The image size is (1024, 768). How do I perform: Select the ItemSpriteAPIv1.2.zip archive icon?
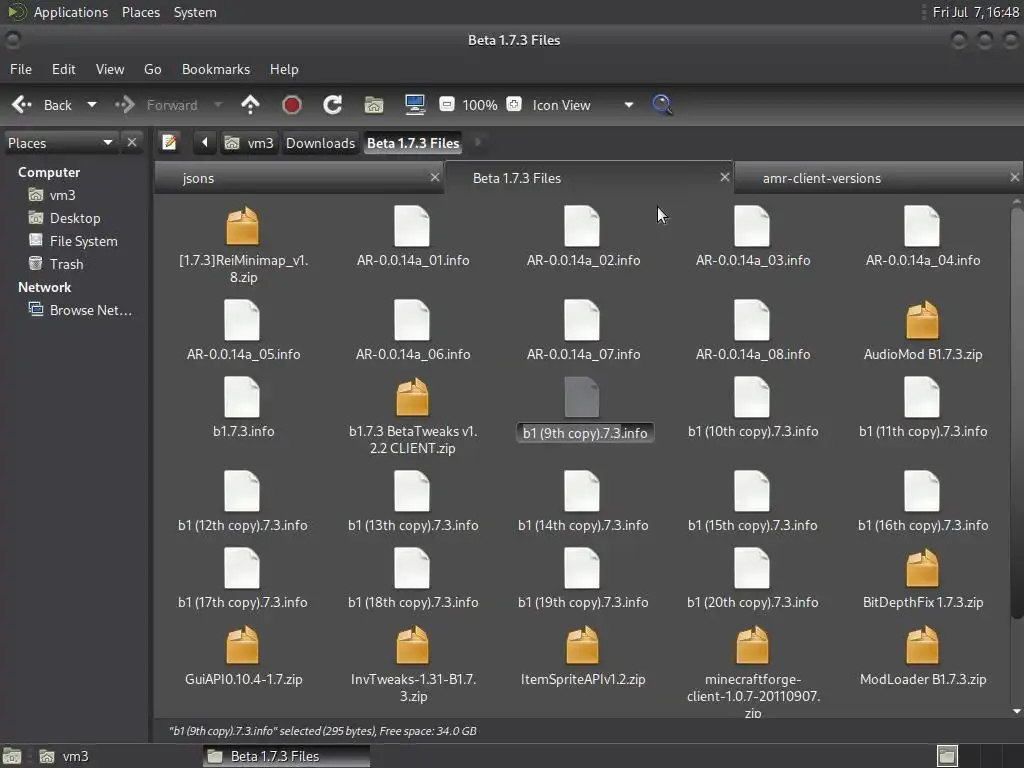click(x=582, y=645)
